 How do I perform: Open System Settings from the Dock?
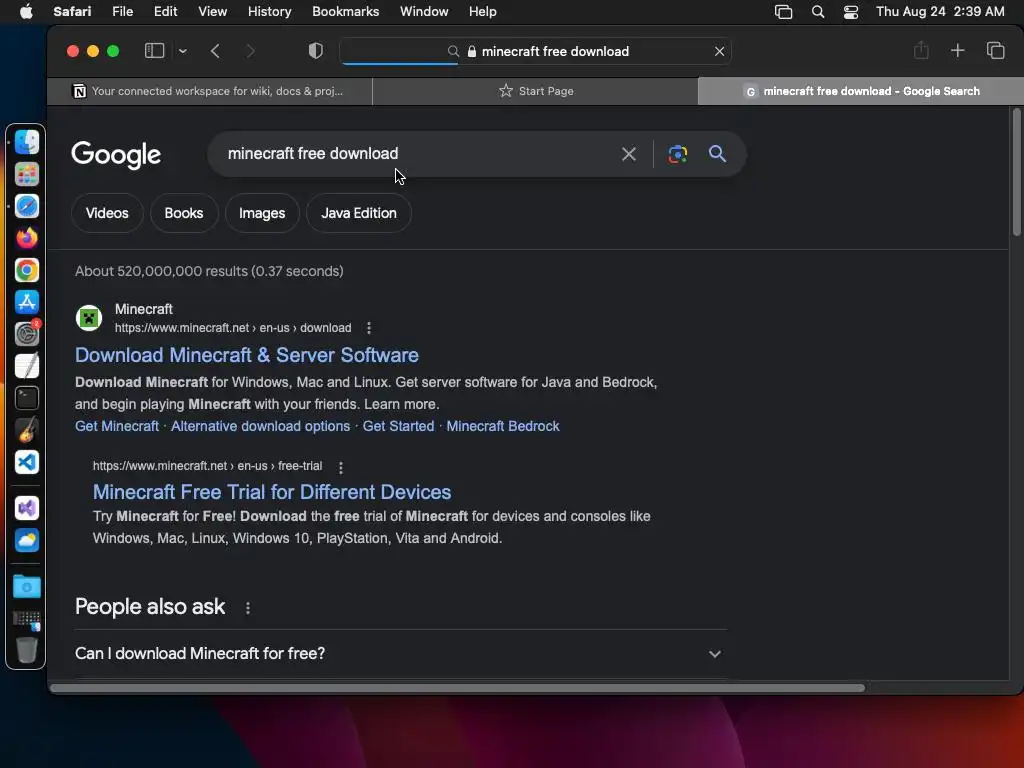[27, 334]
